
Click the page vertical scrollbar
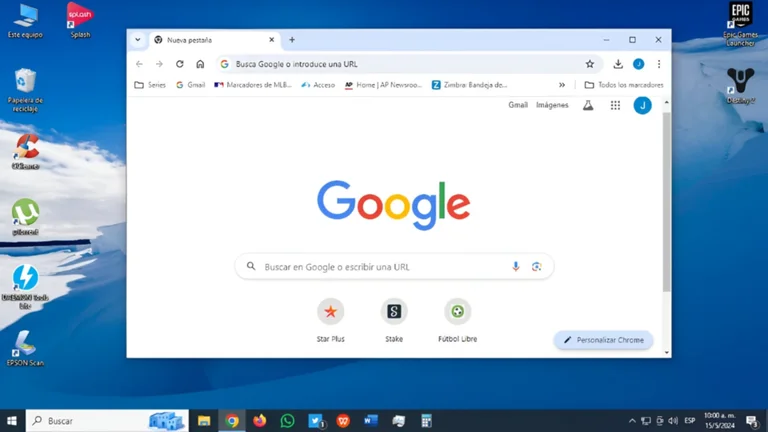coord(667,202)
